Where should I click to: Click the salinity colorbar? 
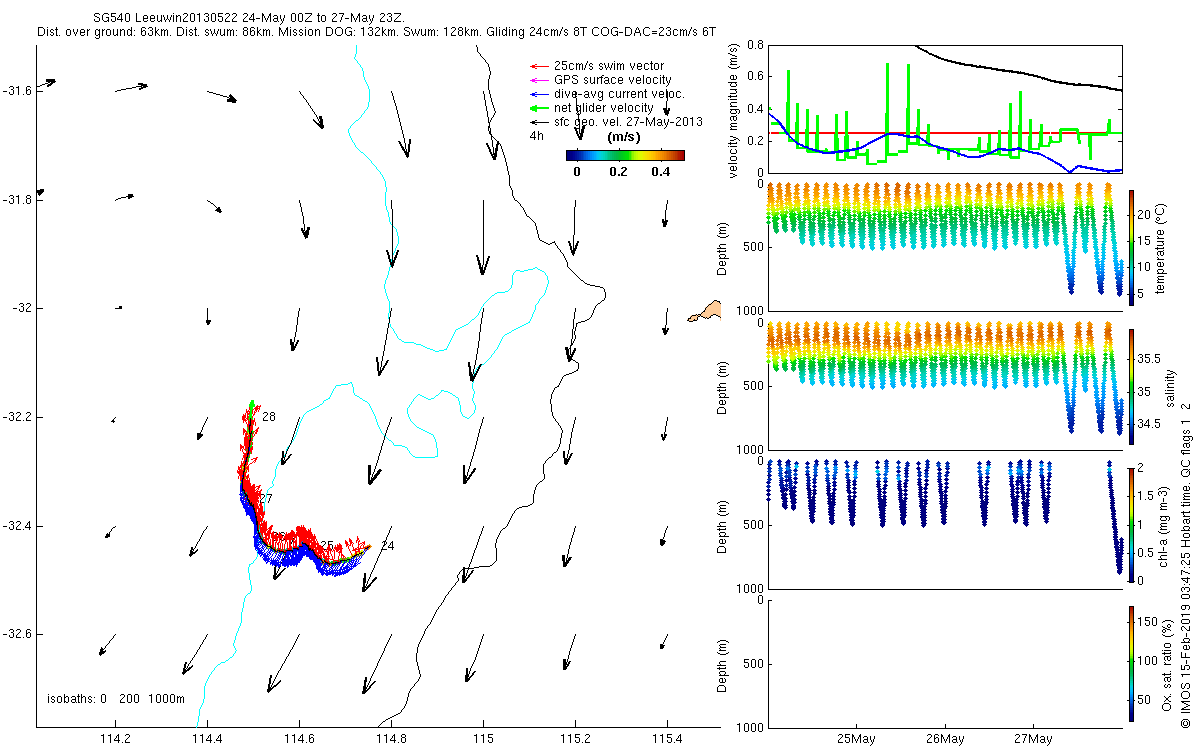click(x=1131, y=386)
